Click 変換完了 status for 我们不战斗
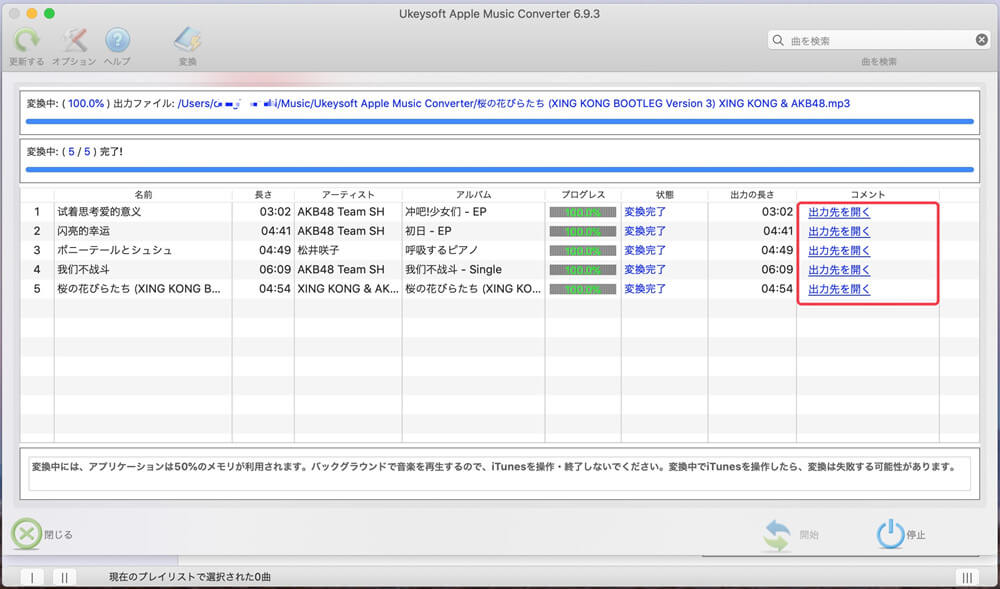The width and height of the screenshot is (1000, 589). (x=645, y=269)
